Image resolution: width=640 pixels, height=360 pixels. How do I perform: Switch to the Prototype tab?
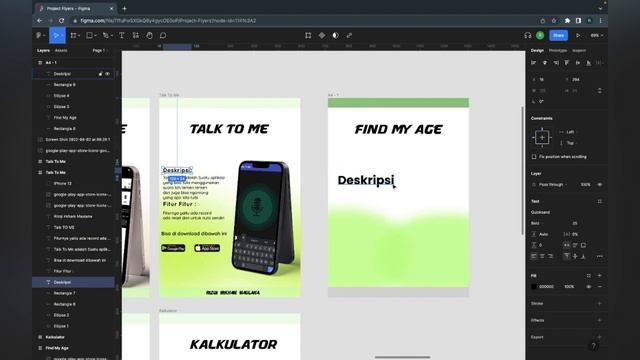tap(558, 51)
